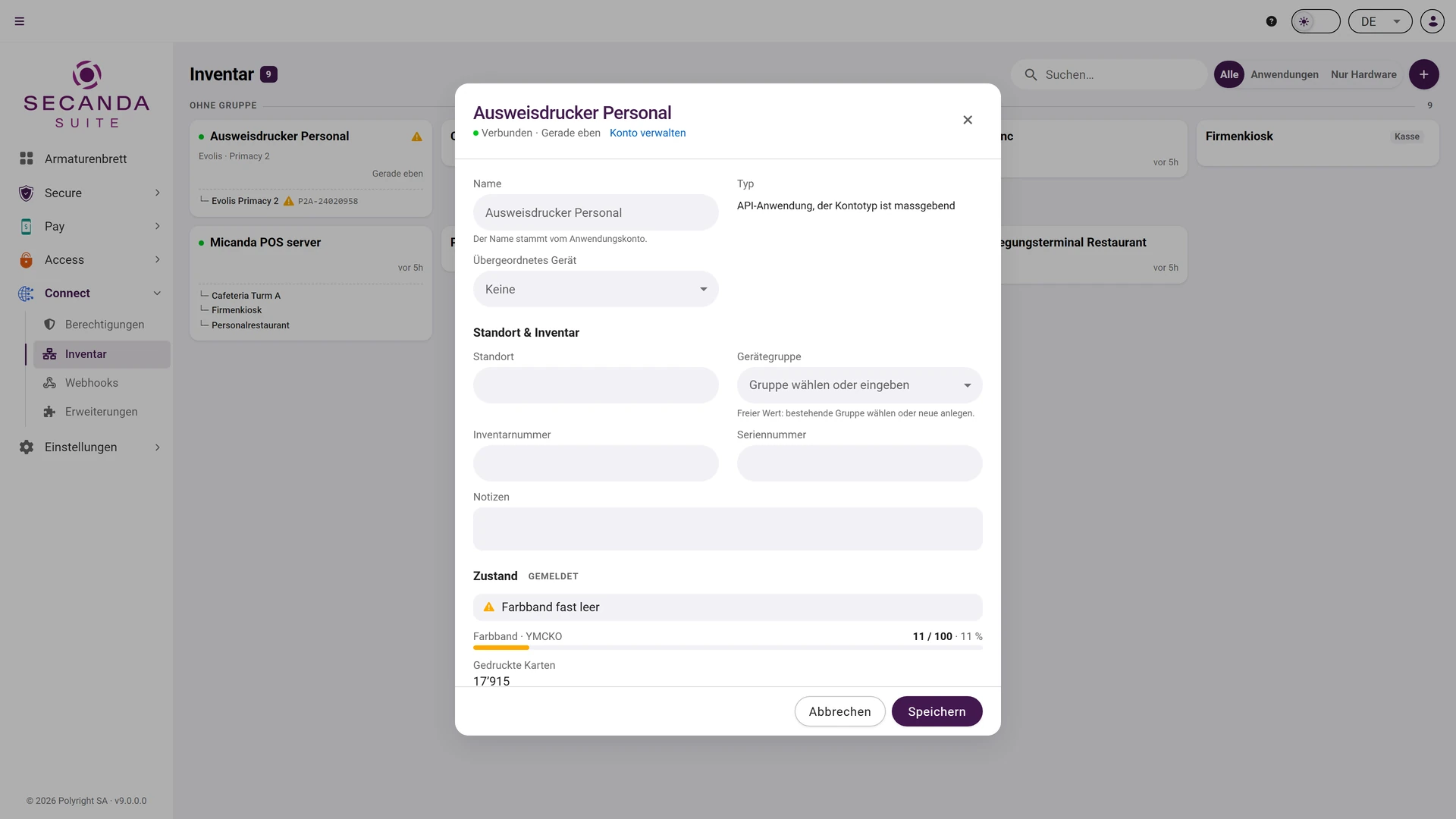Click the Abbrechen button
Viewport: 1456px width, 819px height.
tap(839, 711)
